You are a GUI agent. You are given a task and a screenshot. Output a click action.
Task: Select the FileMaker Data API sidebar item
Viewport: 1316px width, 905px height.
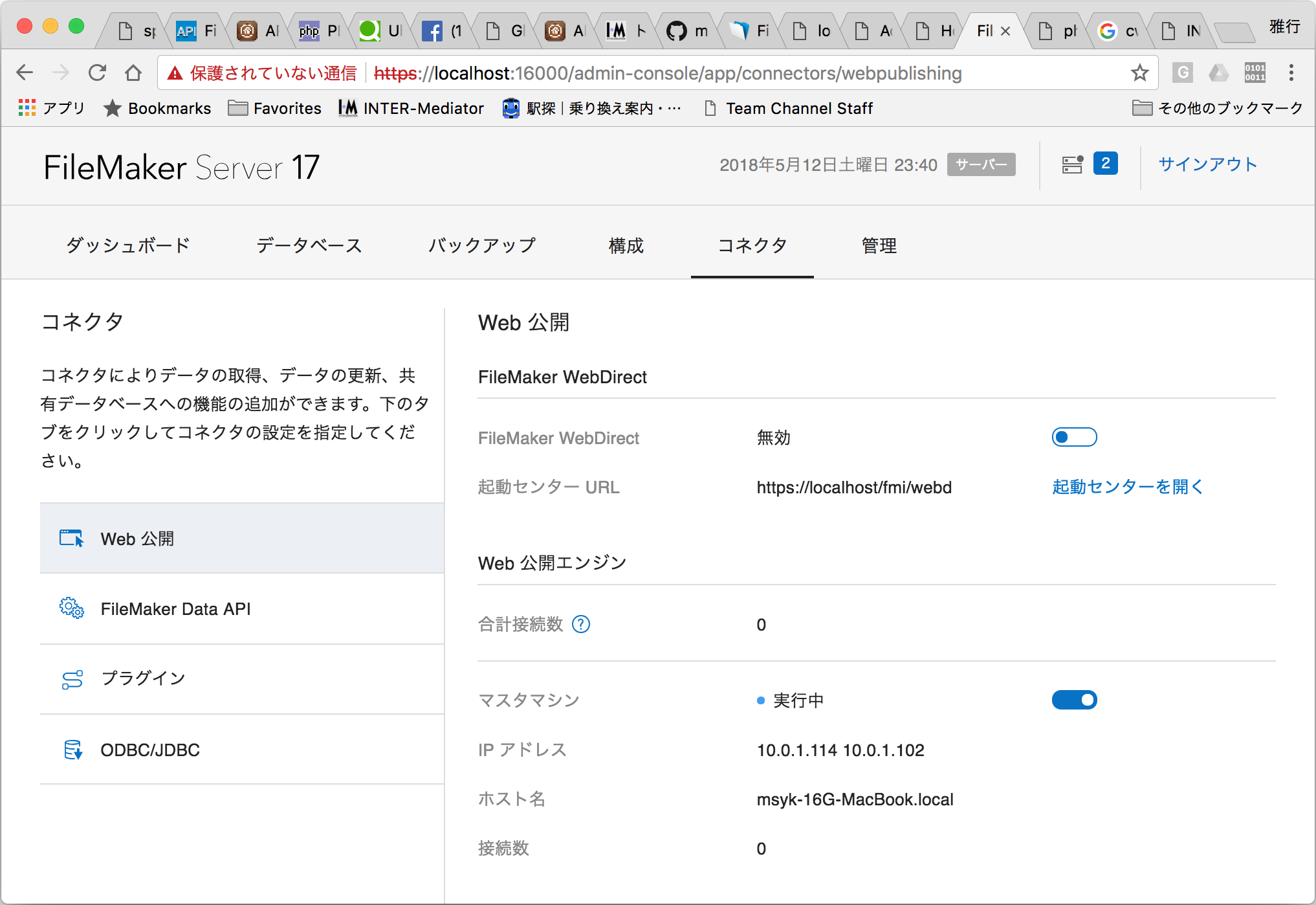click(242, 609)
